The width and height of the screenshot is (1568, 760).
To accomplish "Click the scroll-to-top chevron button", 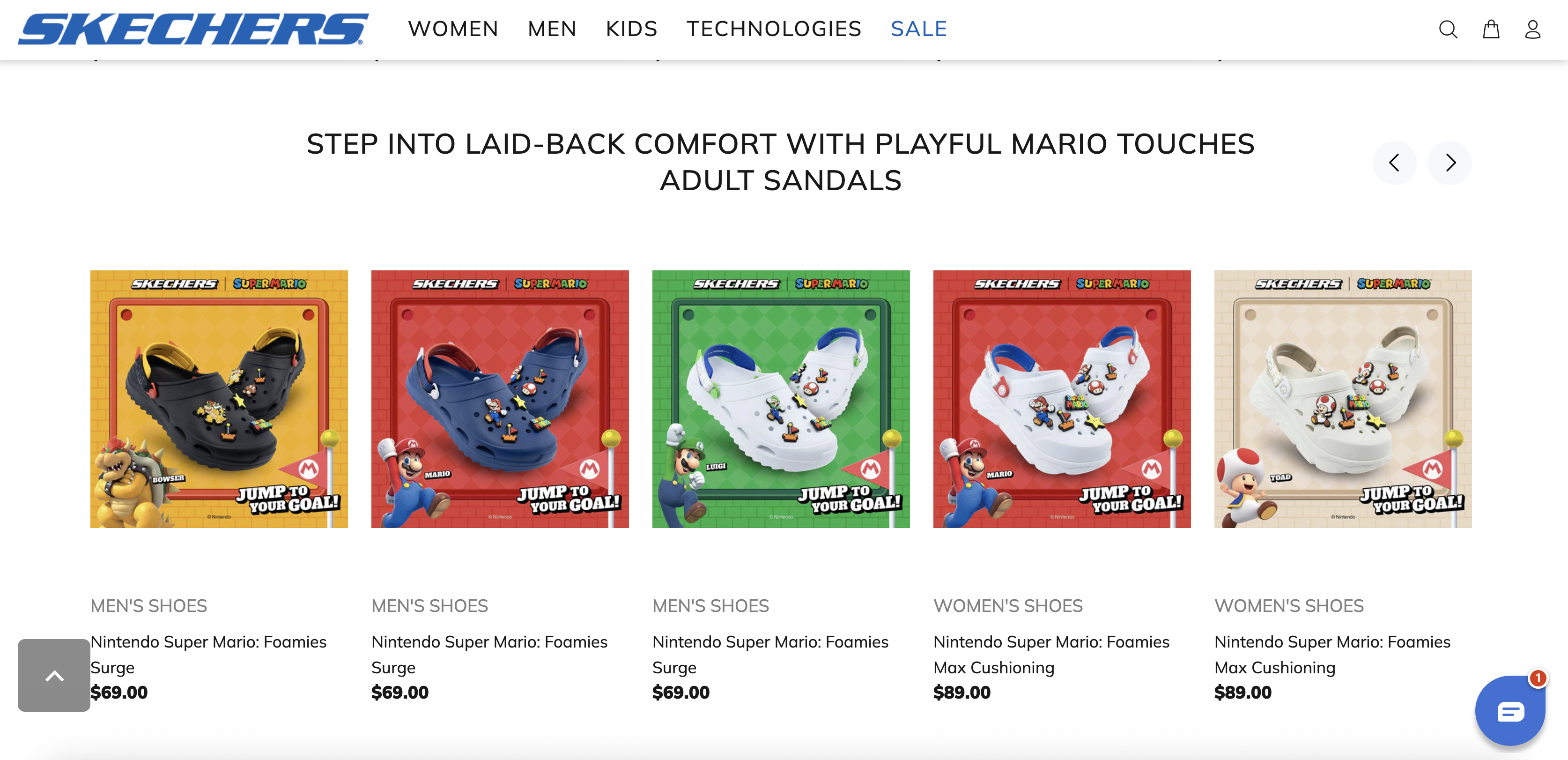I will coord(53,675).
